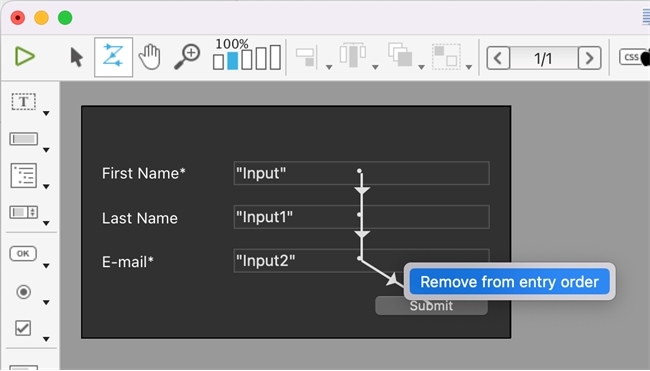This screenshot has height=371, width=650.
Task: Set zoom level to 100%
Action: (x=232, y=60)
